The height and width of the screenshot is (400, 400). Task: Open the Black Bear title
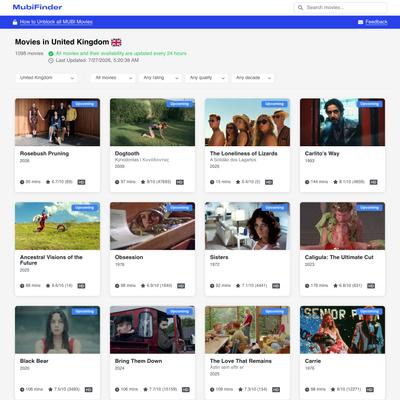click(x=34, y=361)
